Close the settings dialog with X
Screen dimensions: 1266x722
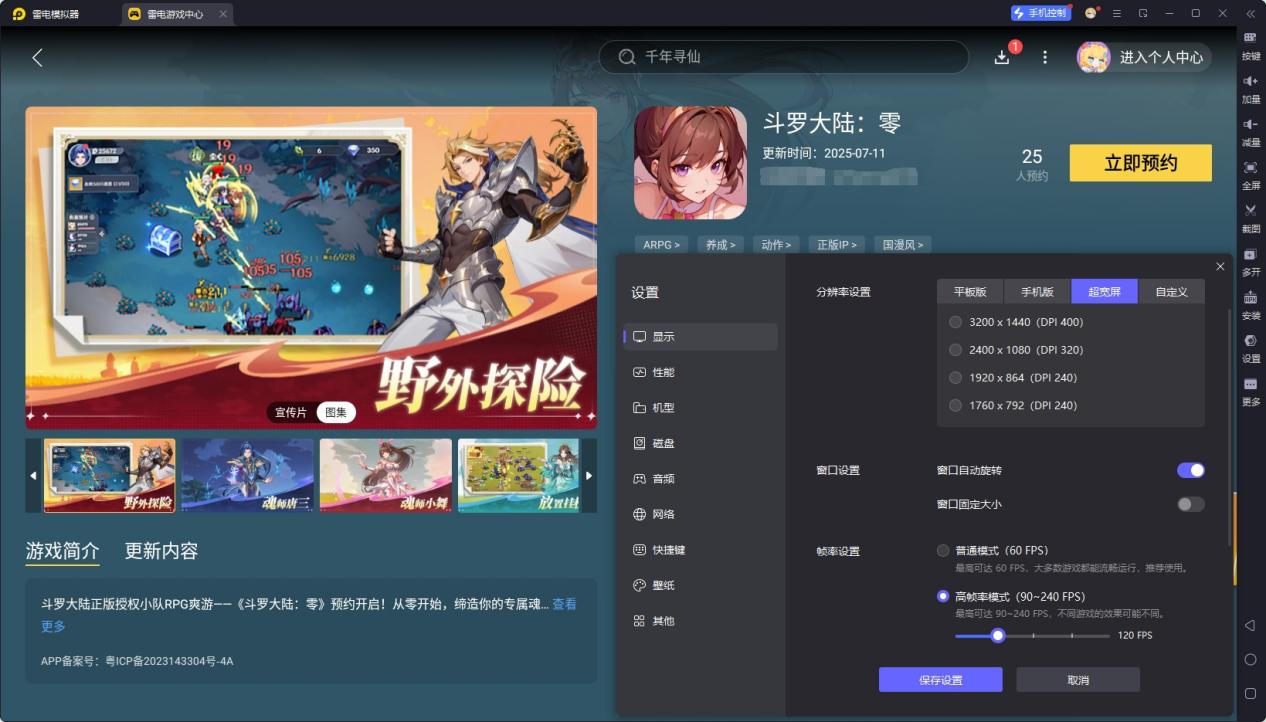pos(1220,266)
